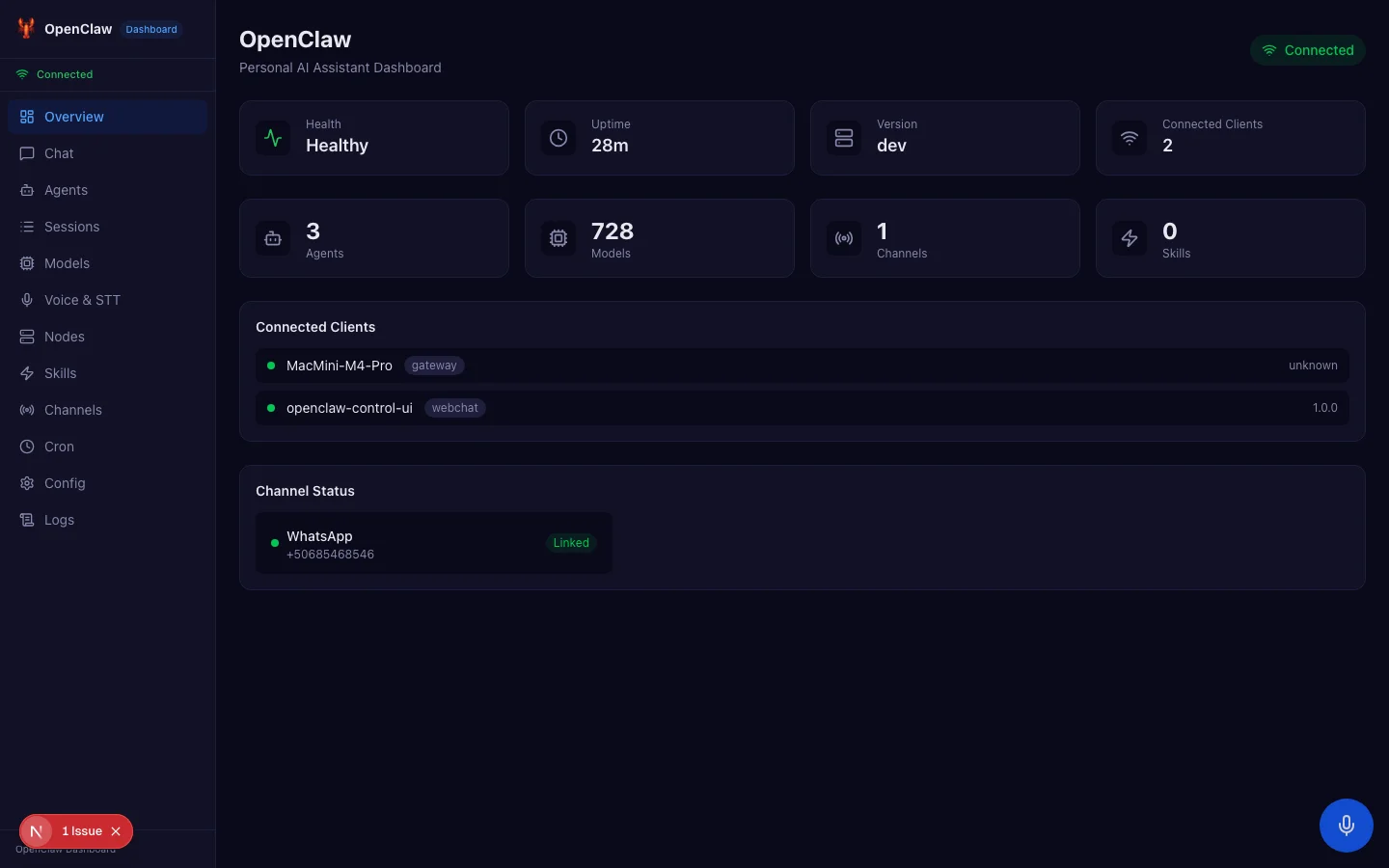Click the OpenClaw flame logo
1389x868 pixels.
(x=25, y=28)
